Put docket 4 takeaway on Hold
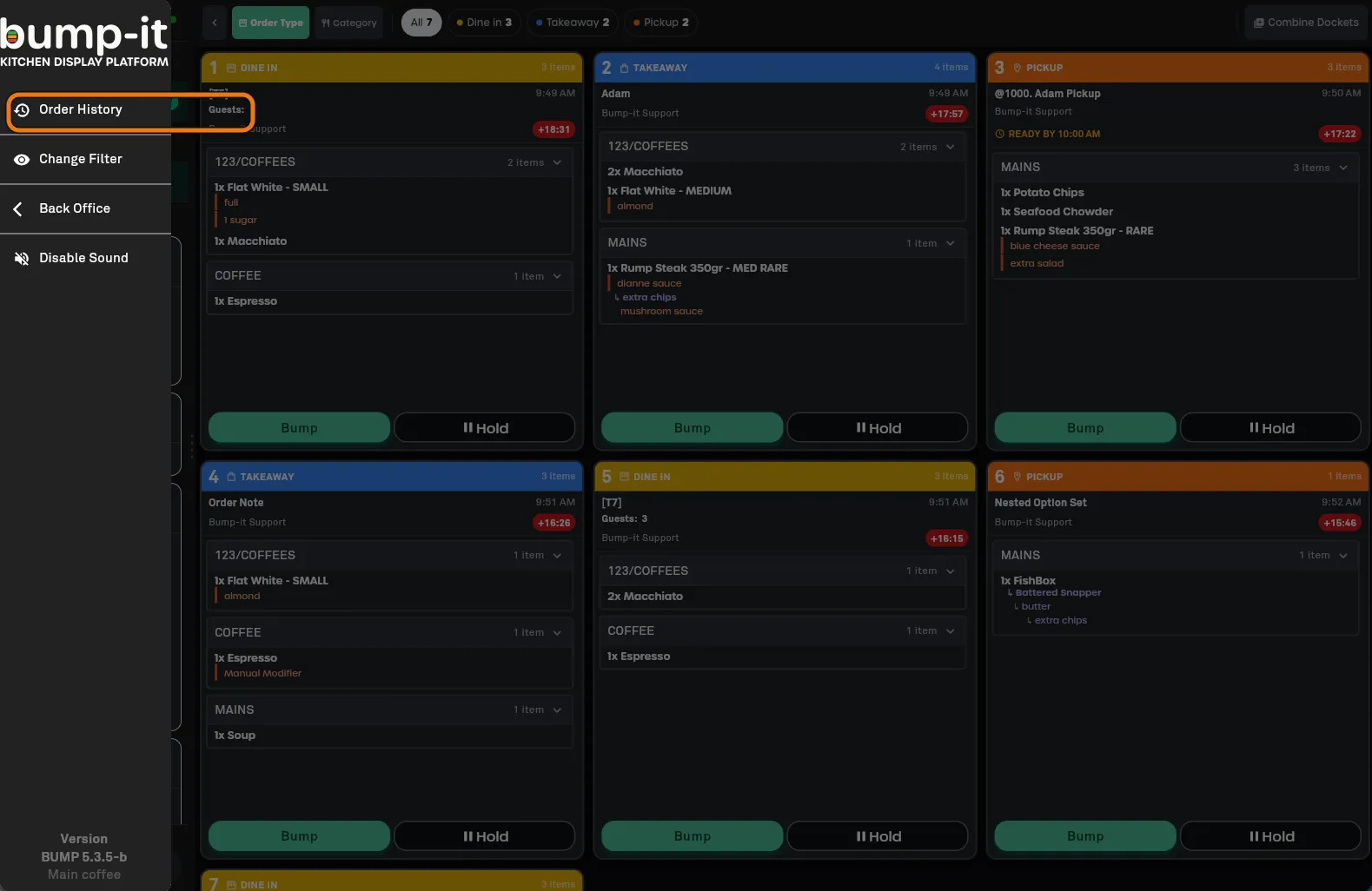This screenshot has width=1372, height=891. pos(485,836)
